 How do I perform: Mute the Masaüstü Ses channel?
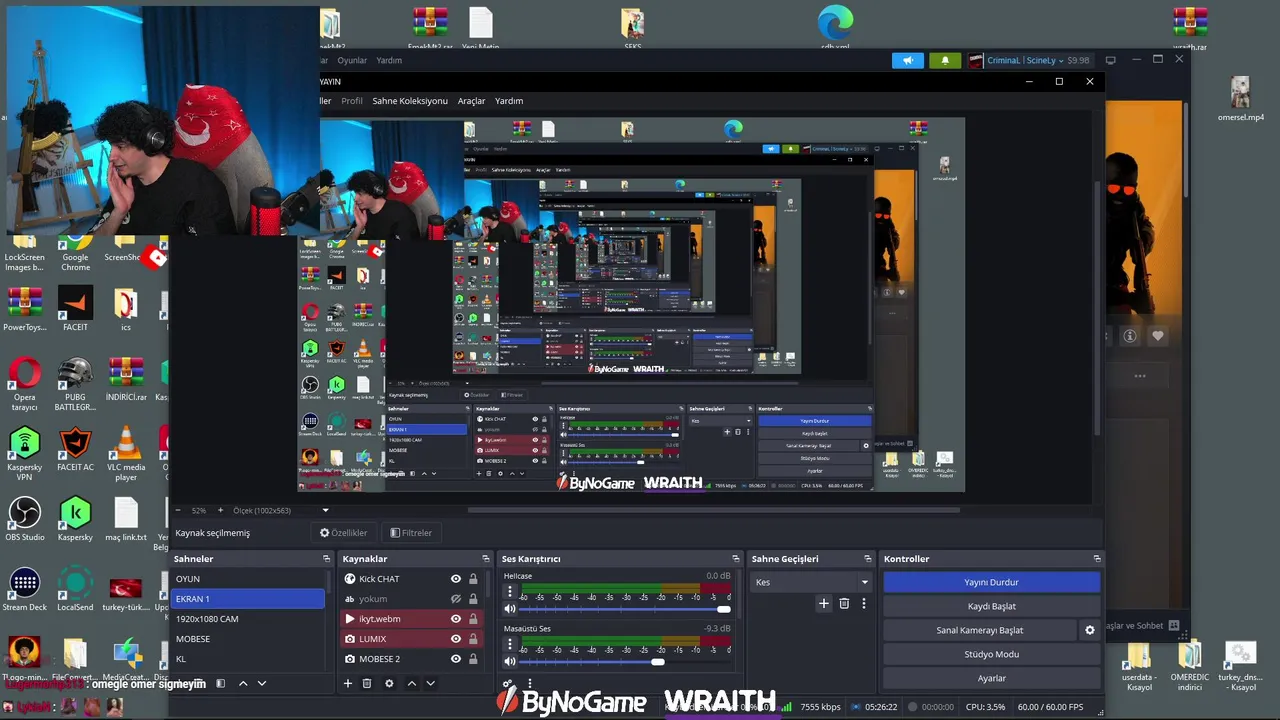click(510, 662)
